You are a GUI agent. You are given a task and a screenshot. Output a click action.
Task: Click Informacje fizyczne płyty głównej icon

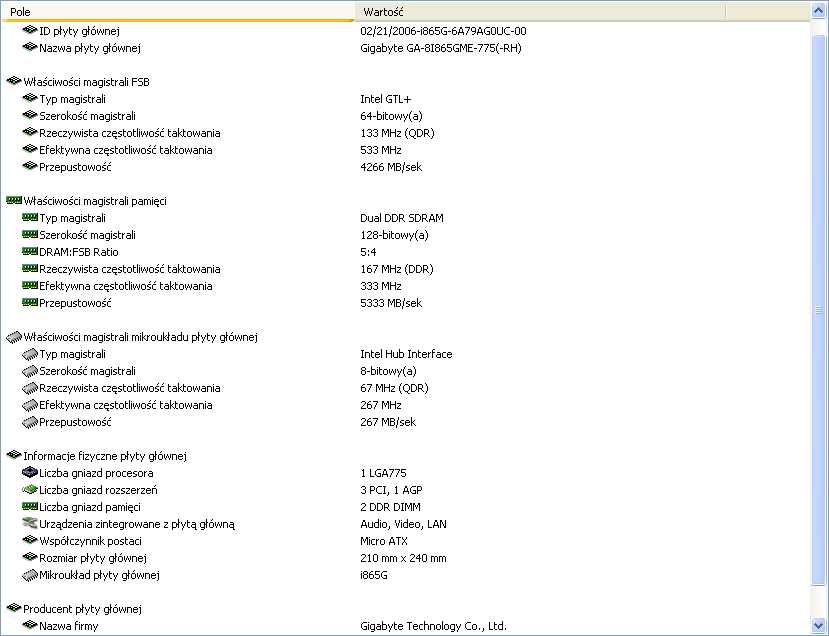pos(14,455)
